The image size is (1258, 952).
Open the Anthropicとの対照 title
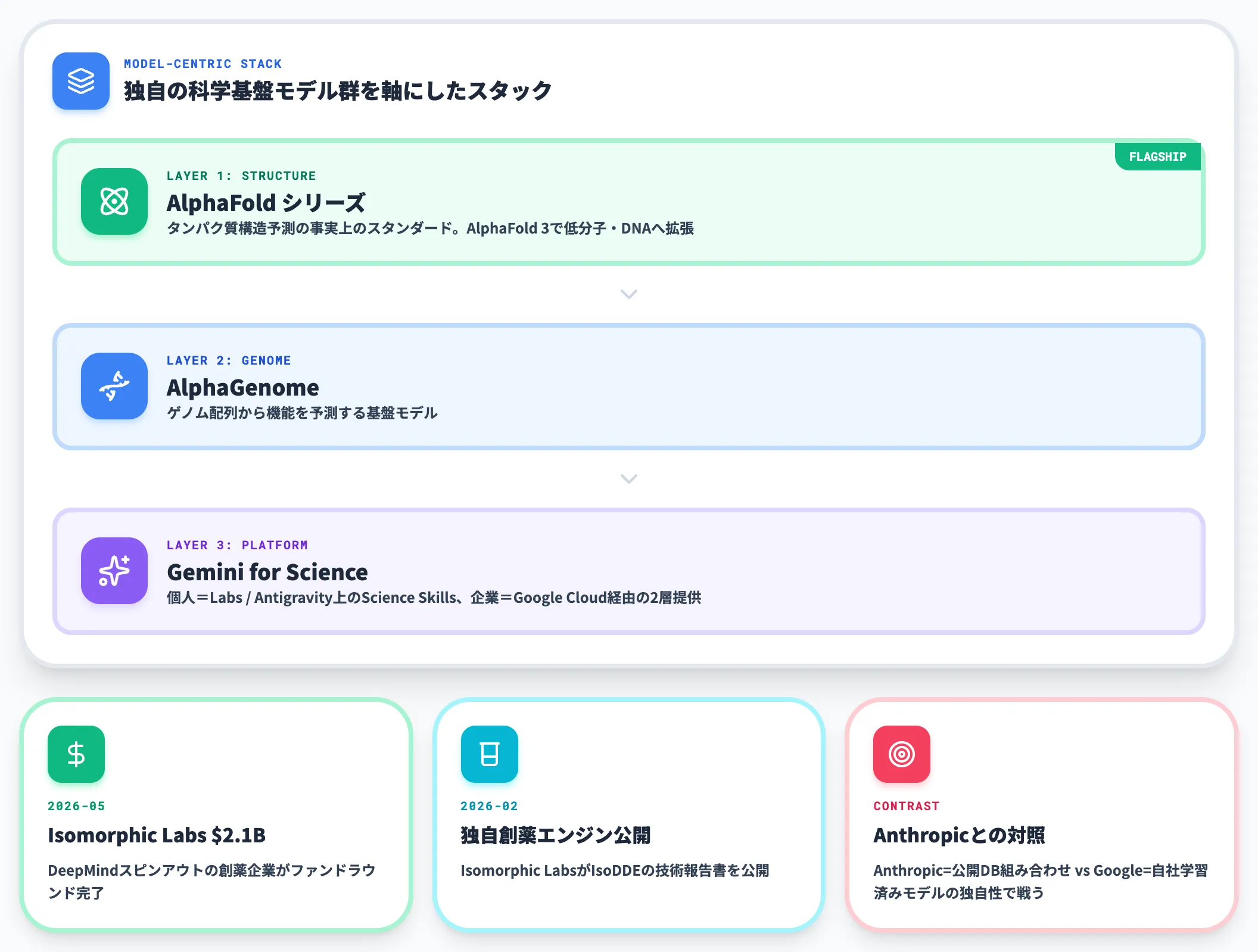pos(959,835)
